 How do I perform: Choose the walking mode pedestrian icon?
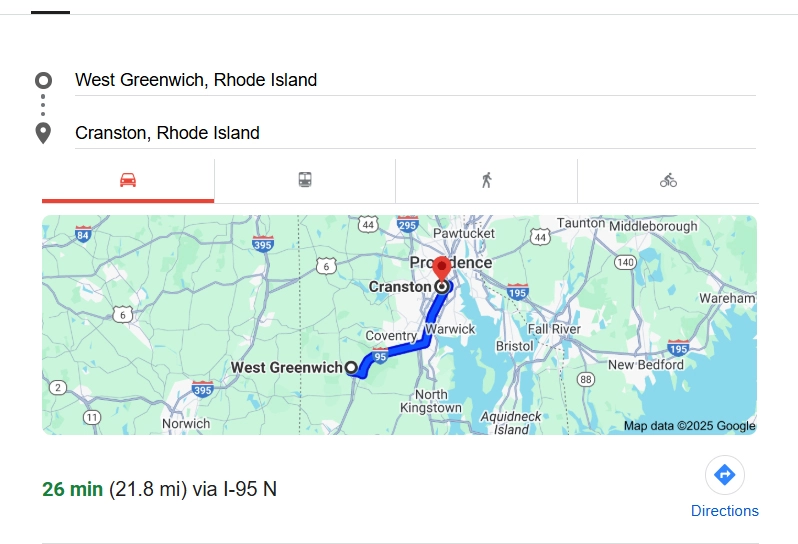click(486, 180)
